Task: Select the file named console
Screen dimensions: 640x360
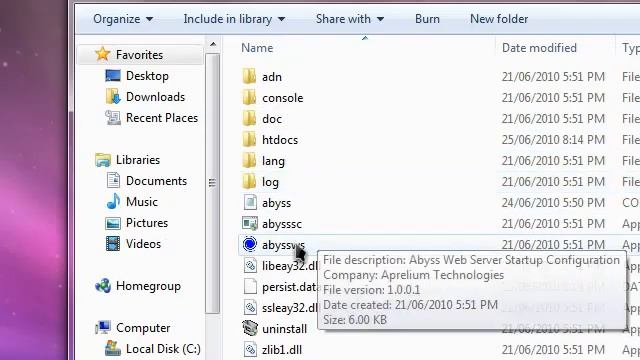Action: 282,98
